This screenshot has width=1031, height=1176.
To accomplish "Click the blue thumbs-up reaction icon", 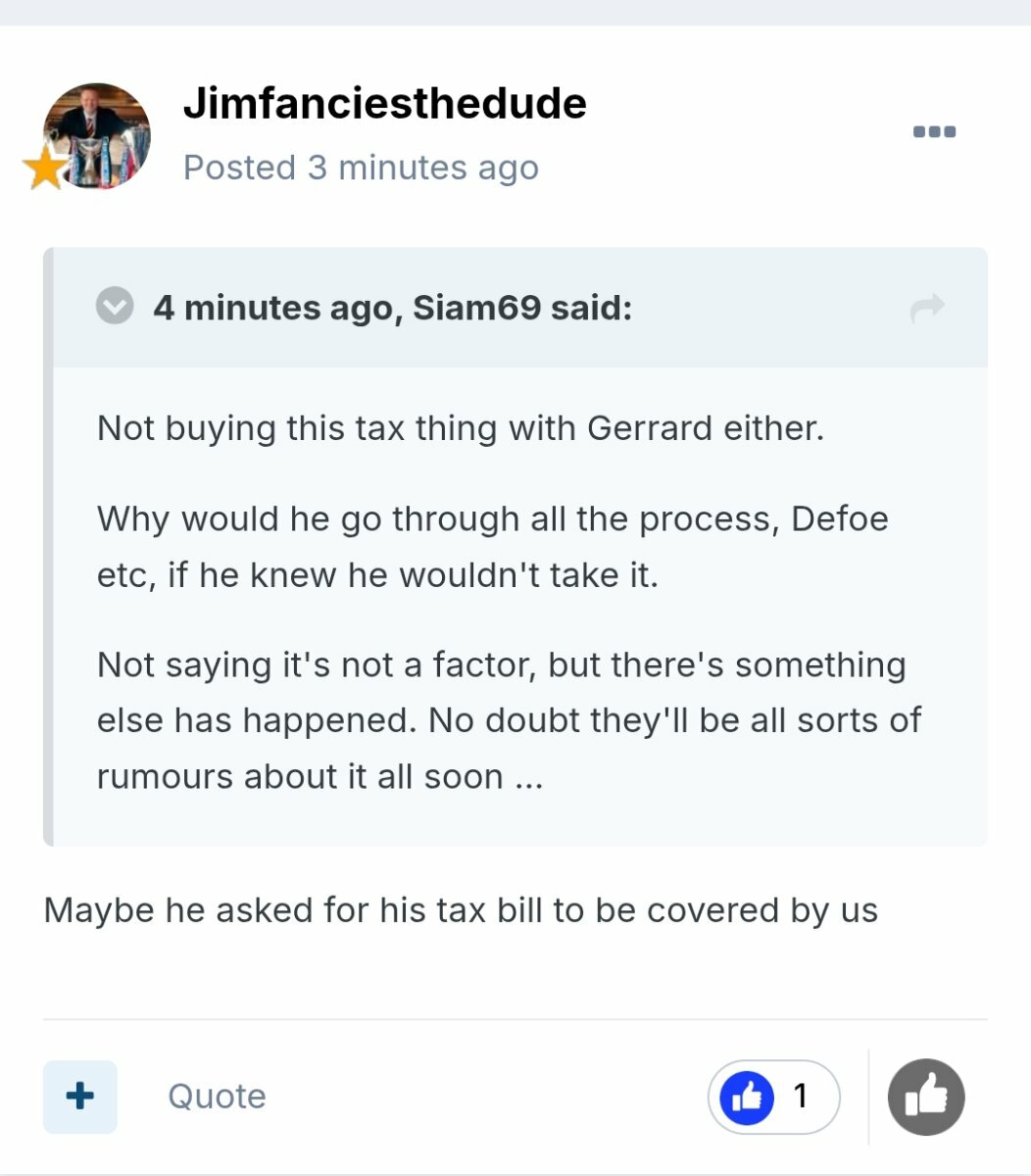I will click(x=747, y=1097).
